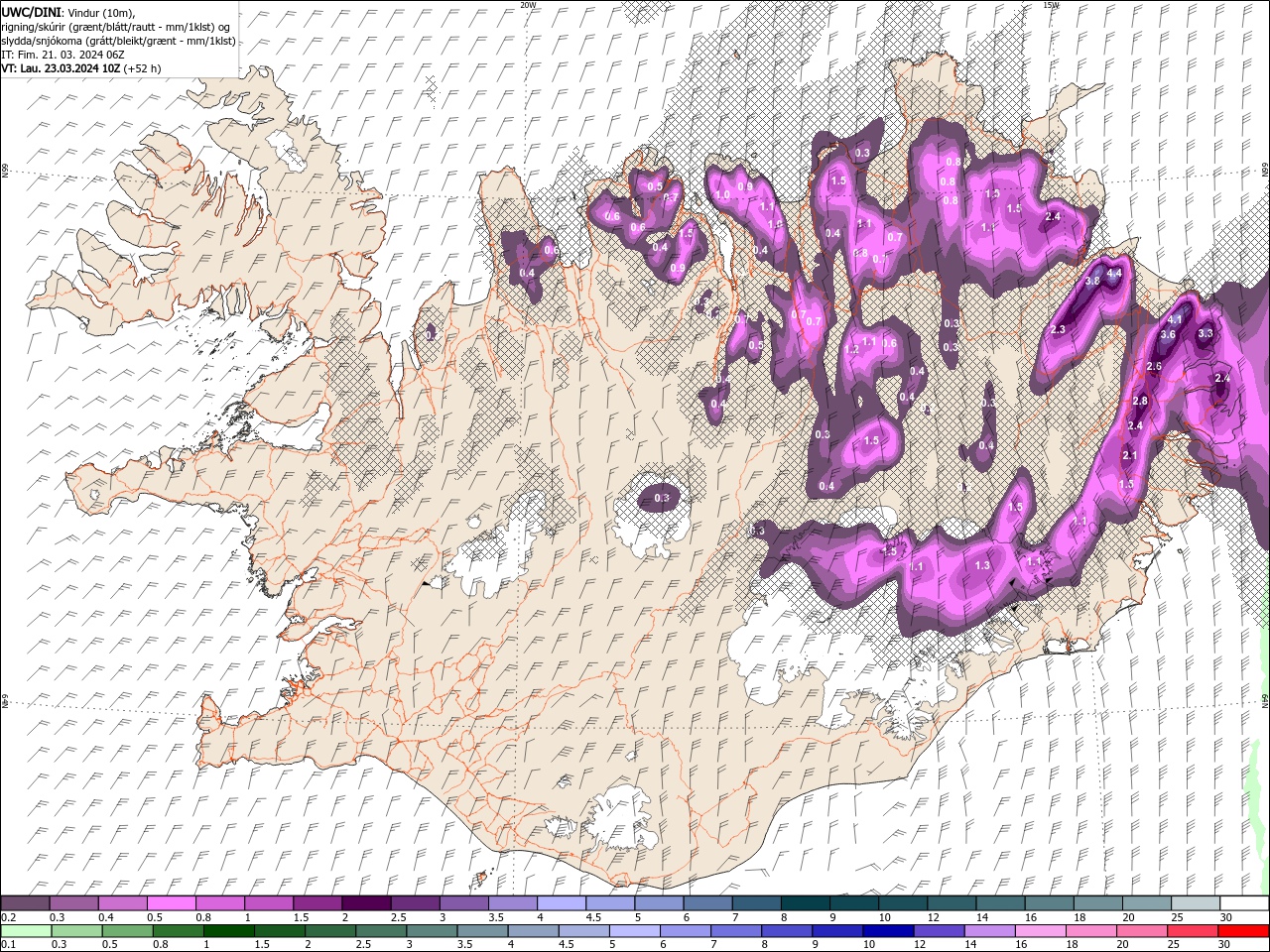Click the 15W longitude label at top edge
1270x952 pixels.
[x=1051, y=5]
